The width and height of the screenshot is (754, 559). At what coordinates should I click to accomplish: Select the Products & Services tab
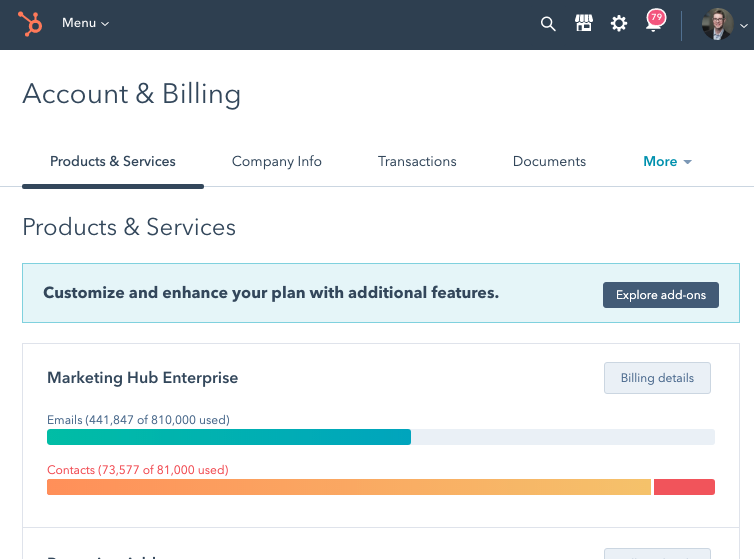(113, 161)
